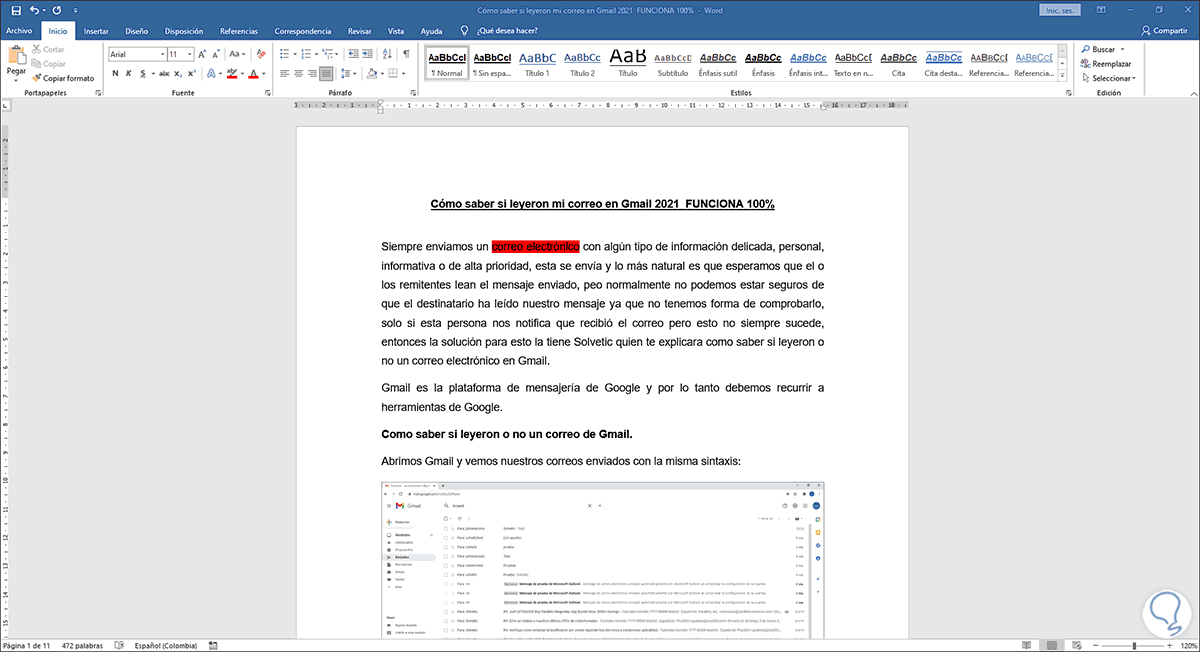Apply the Subtítulo style
The height and width of the screenshot is (652, 1200).
pos(672,62)
